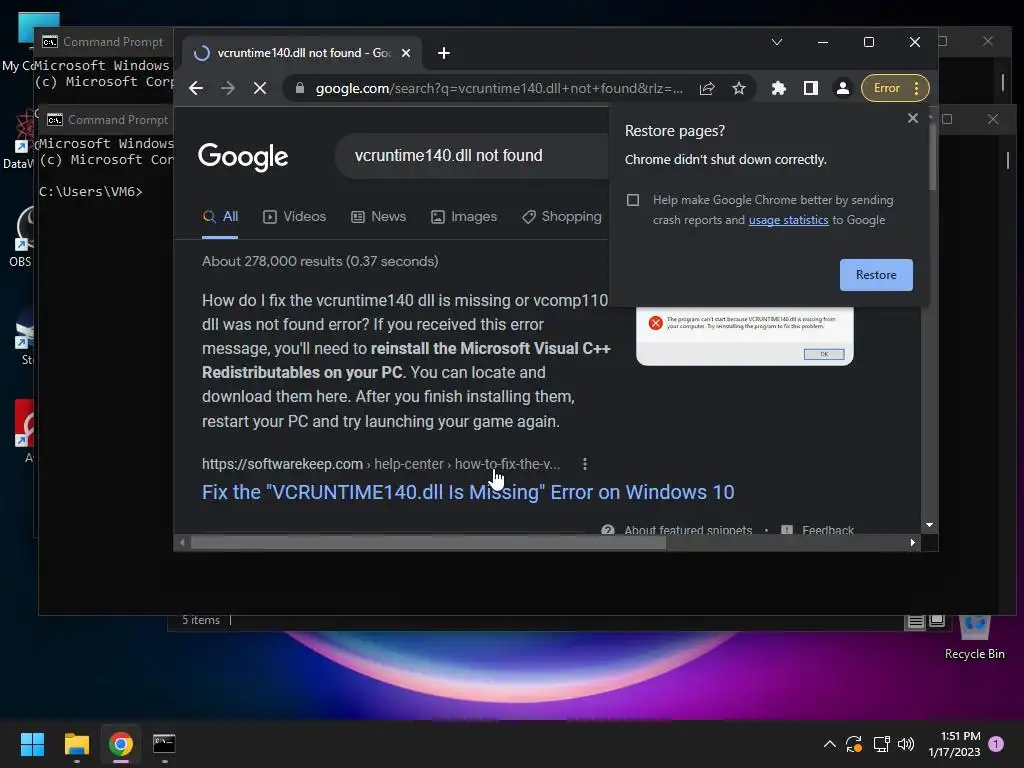Open more options for softwarekeep result
Viewport: 1024px width, 768px height.
point(584,464)
